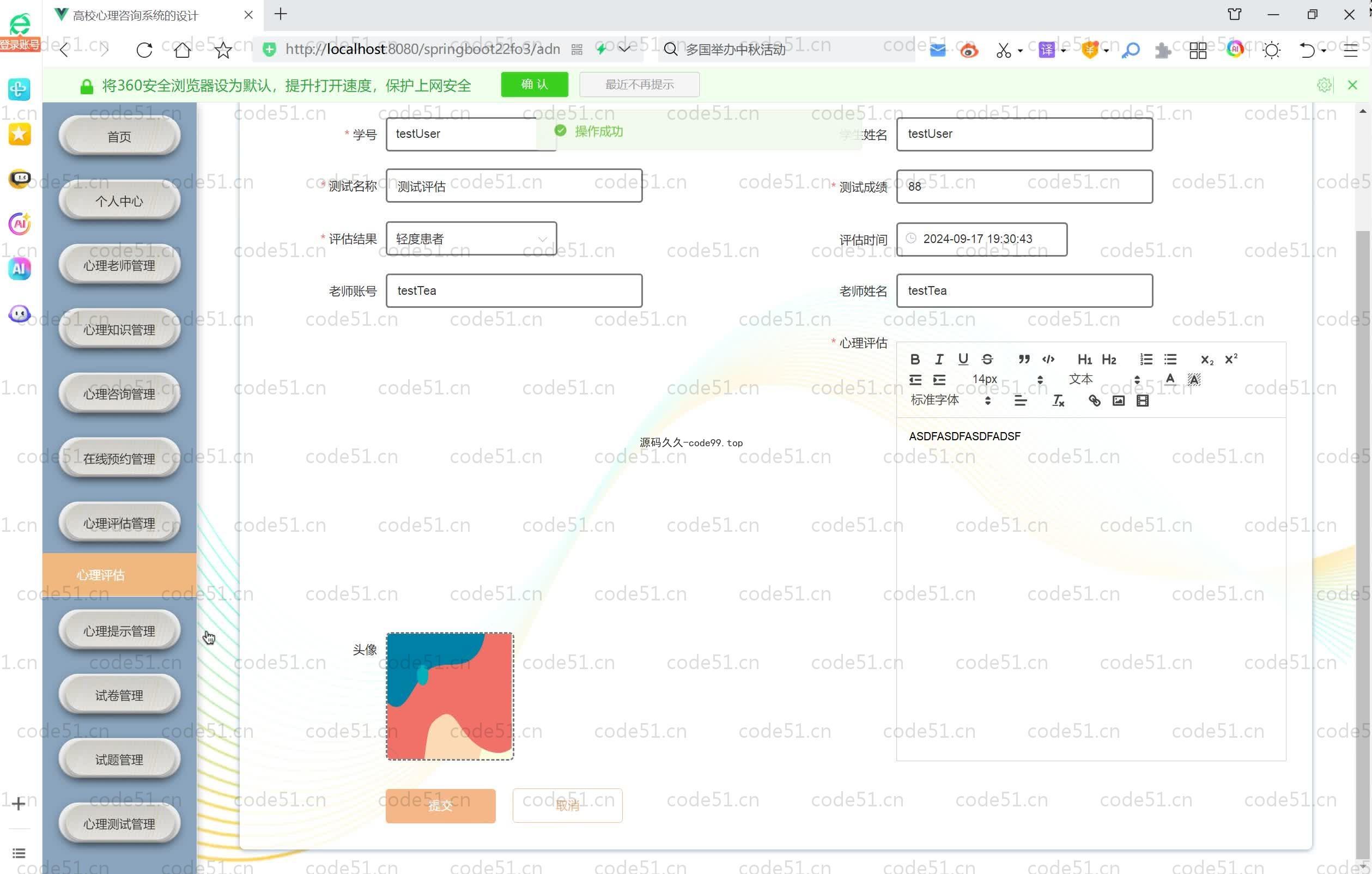Click 最近不再提示 button
Viewport: 1372px width, 874px height.
click(639, 84)
